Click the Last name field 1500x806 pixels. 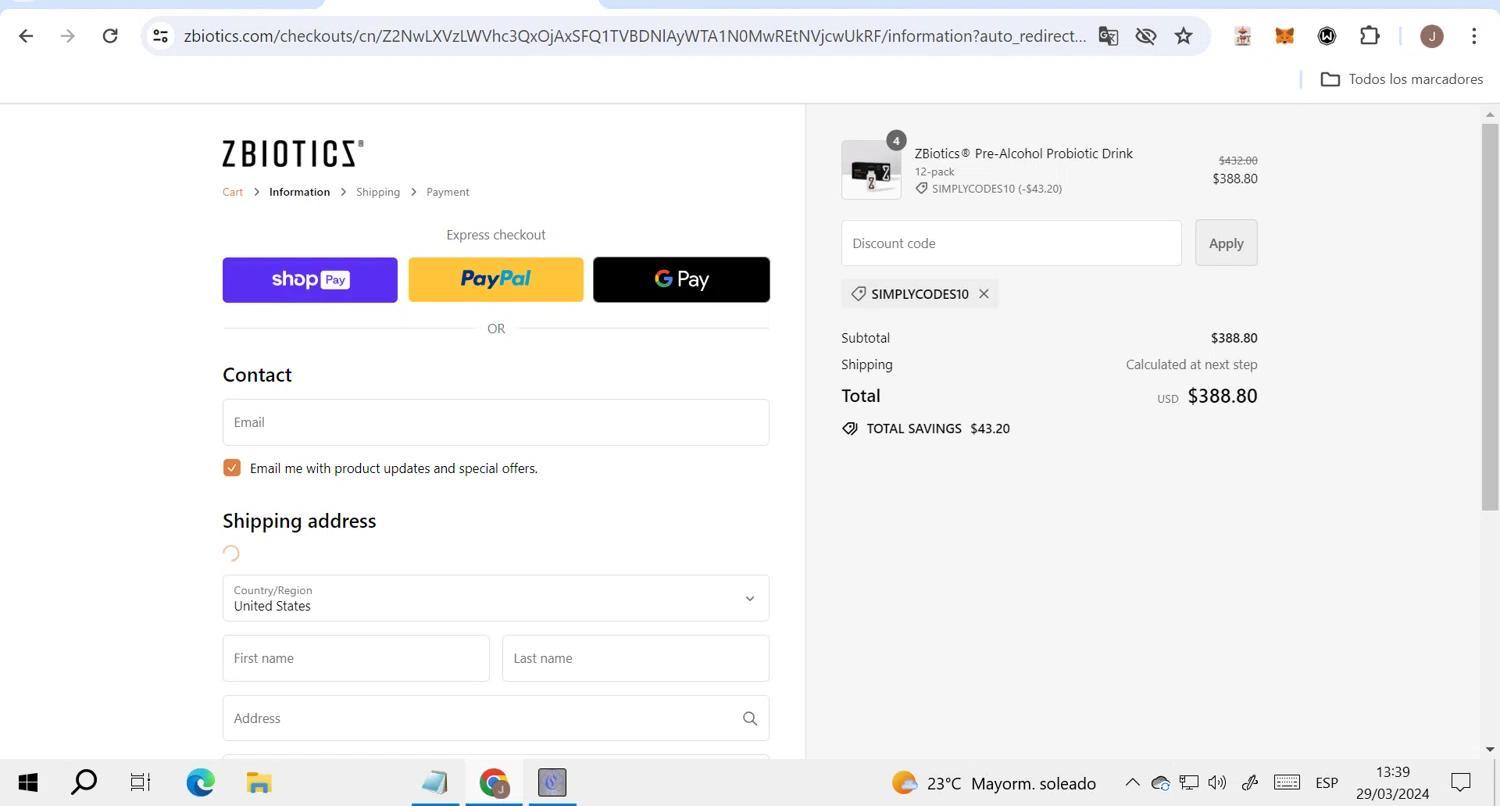tap(636, 658)
